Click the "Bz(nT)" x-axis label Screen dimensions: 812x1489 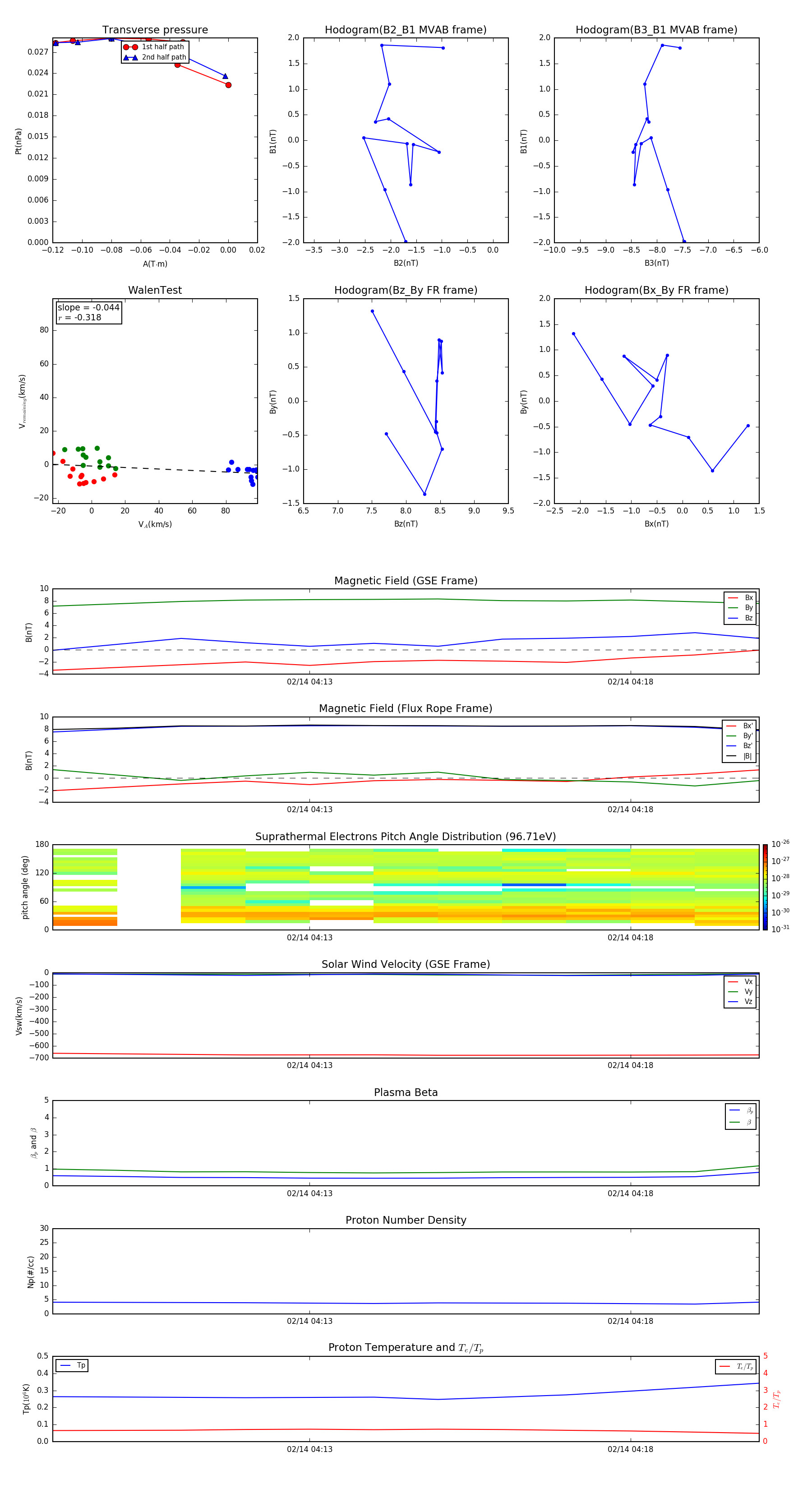pos(406,524)
